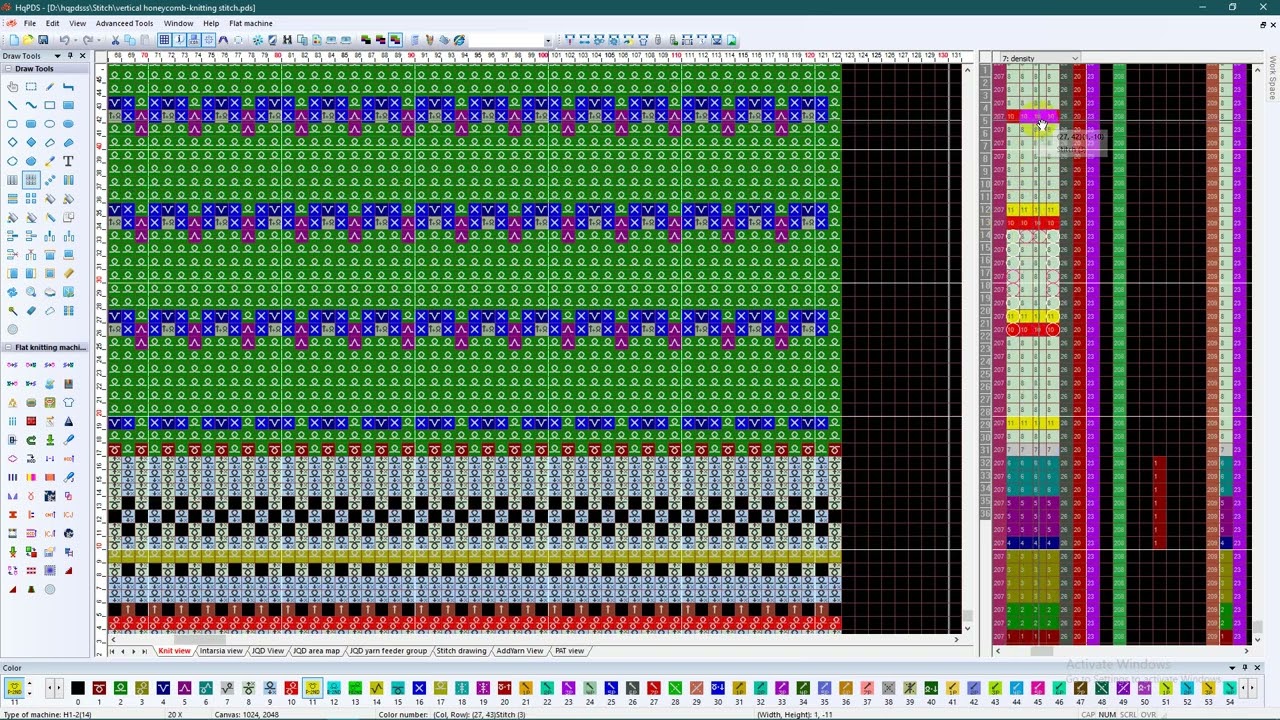The width and height of the screenshot is (1280, 720).
Task: Open the Advanced Tools menu
Action: pos(124,23)
